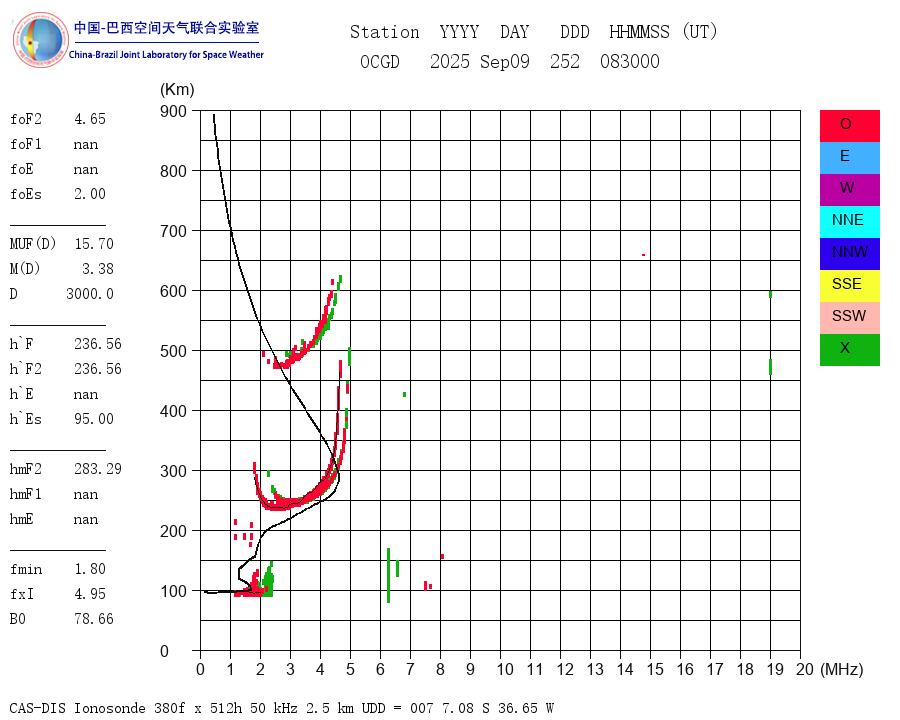This screenshot has height=720, width=900.
Task: Click the fmin value 1.80
Action: coord(90,569)
